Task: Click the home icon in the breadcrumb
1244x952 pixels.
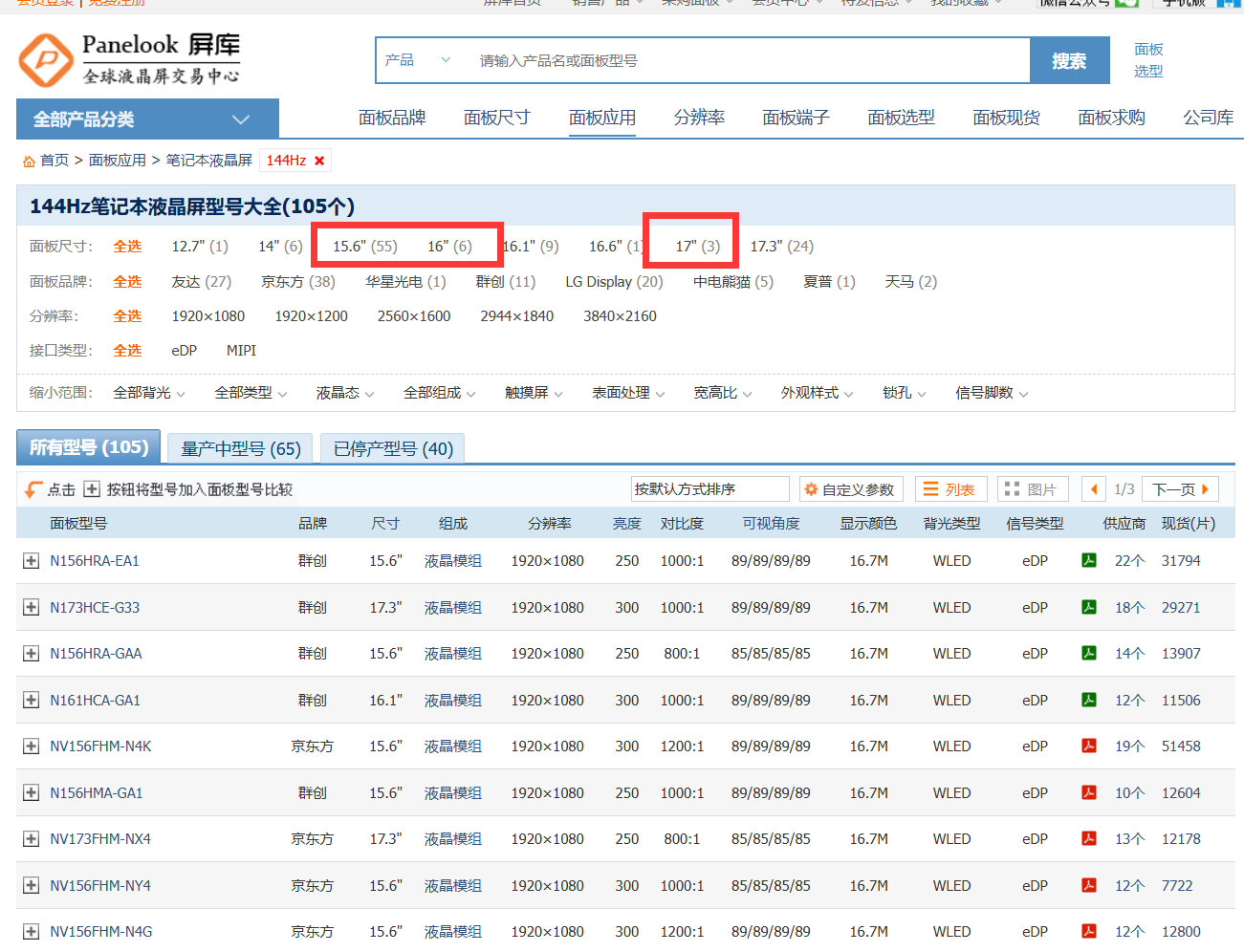Action: (x=29, y=162)
